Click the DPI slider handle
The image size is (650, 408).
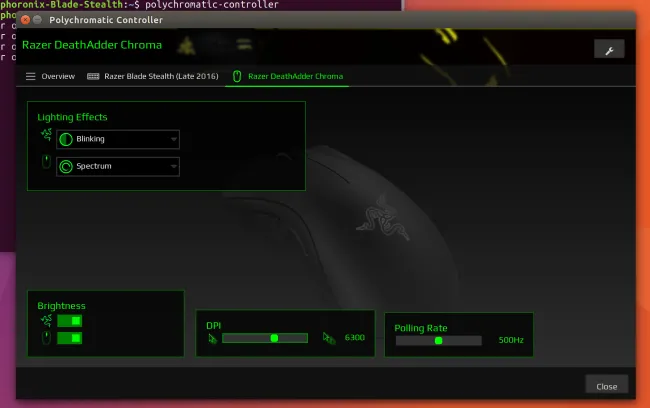click(274, 338)
